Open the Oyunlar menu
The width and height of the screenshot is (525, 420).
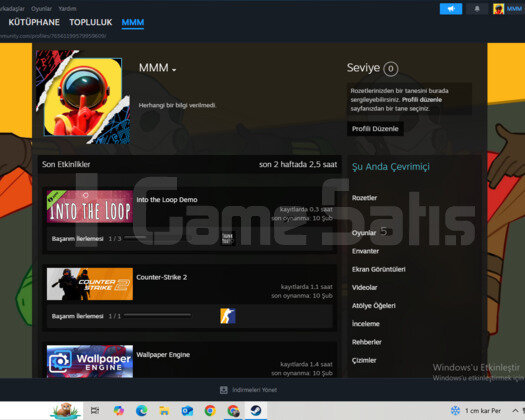tap(41, 9)
